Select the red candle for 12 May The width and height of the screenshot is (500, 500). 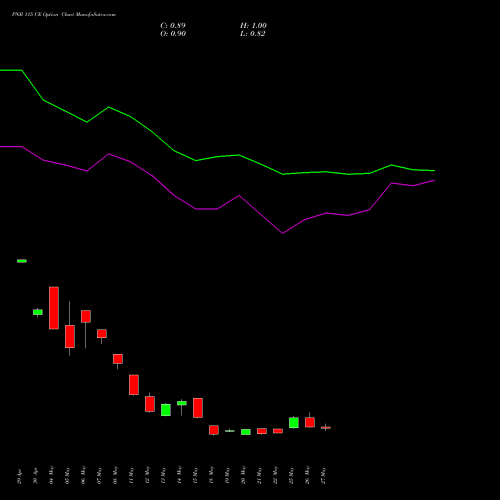[x=150, y=404]
